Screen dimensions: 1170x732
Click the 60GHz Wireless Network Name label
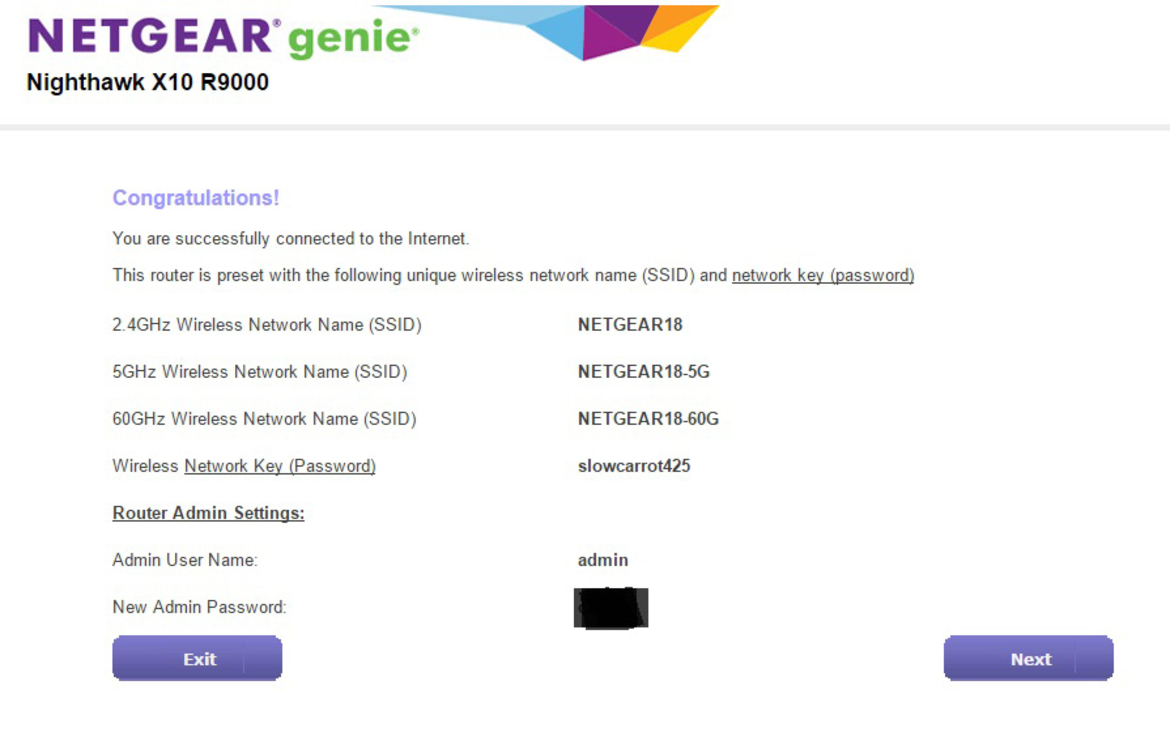pos(264,419)
